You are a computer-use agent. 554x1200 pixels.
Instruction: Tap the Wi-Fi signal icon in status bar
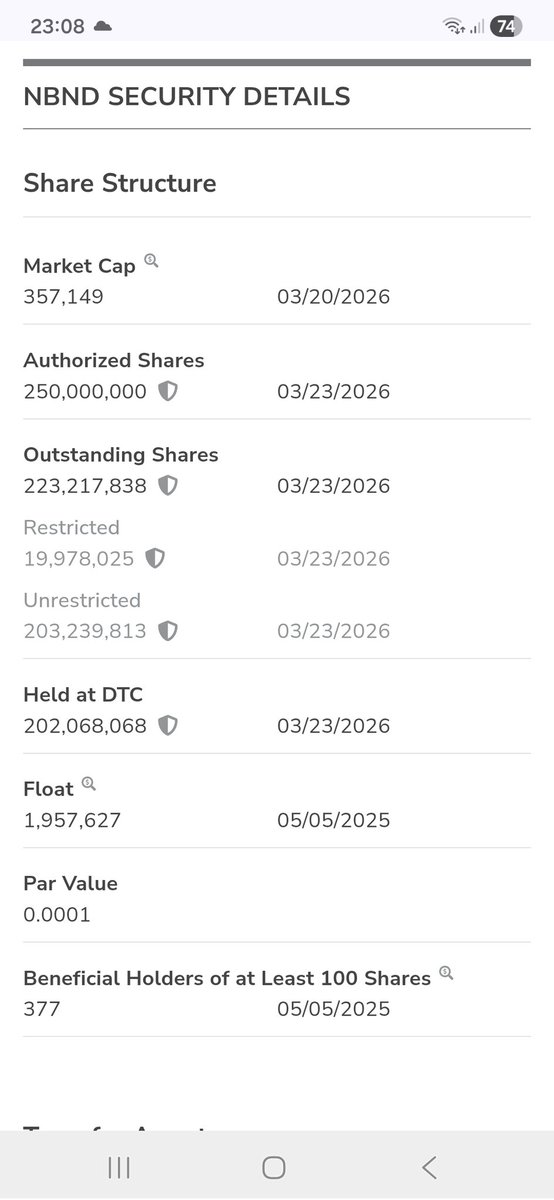[454, 27]
